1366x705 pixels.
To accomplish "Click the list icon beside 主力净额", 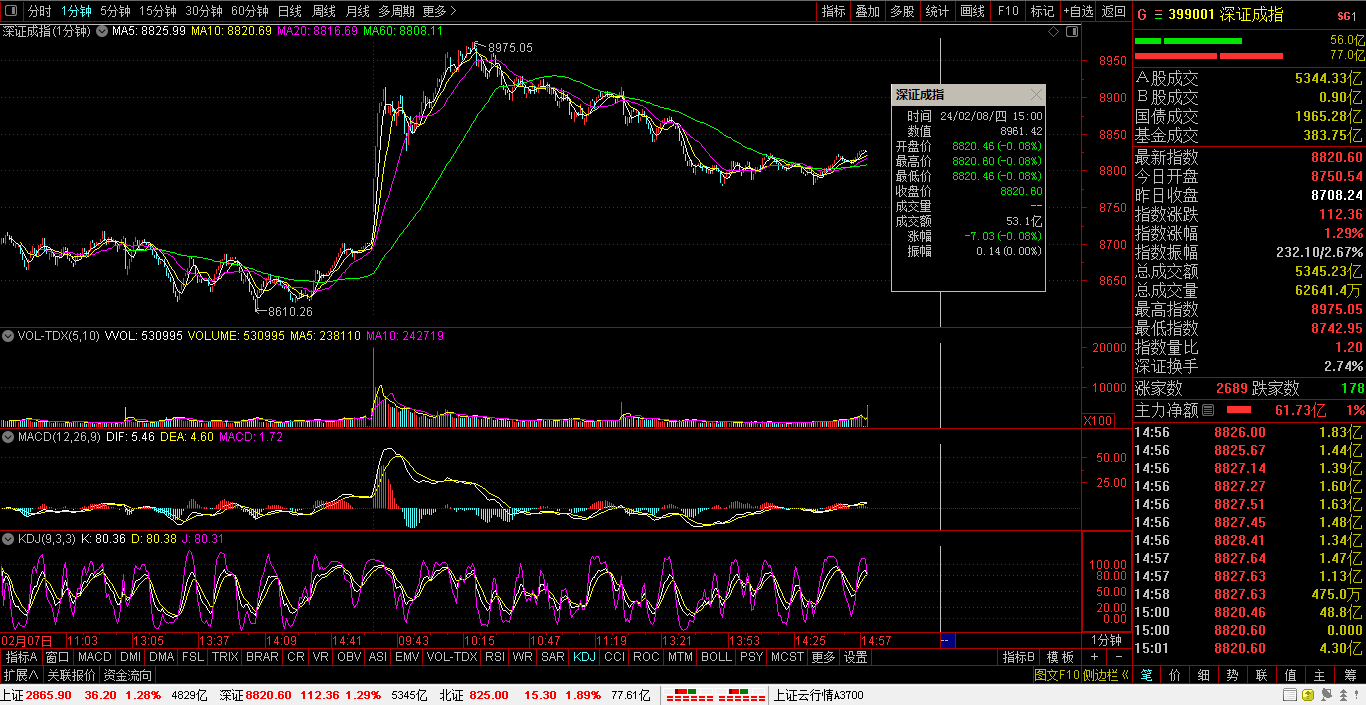I will 1208,410.
